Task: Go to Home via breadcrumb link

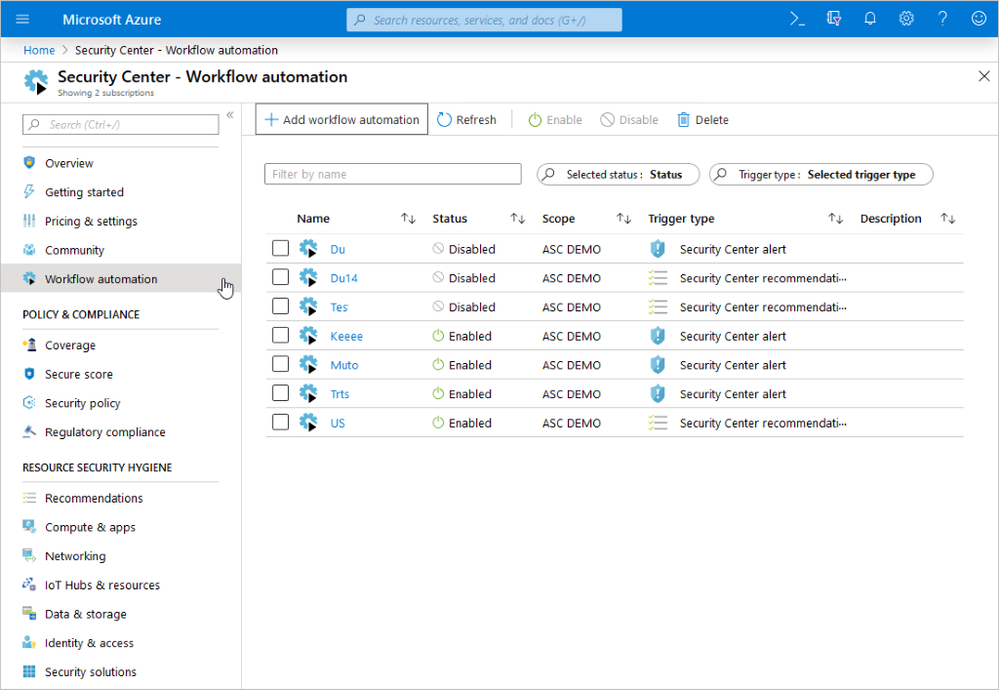Action: click(39, 50)
